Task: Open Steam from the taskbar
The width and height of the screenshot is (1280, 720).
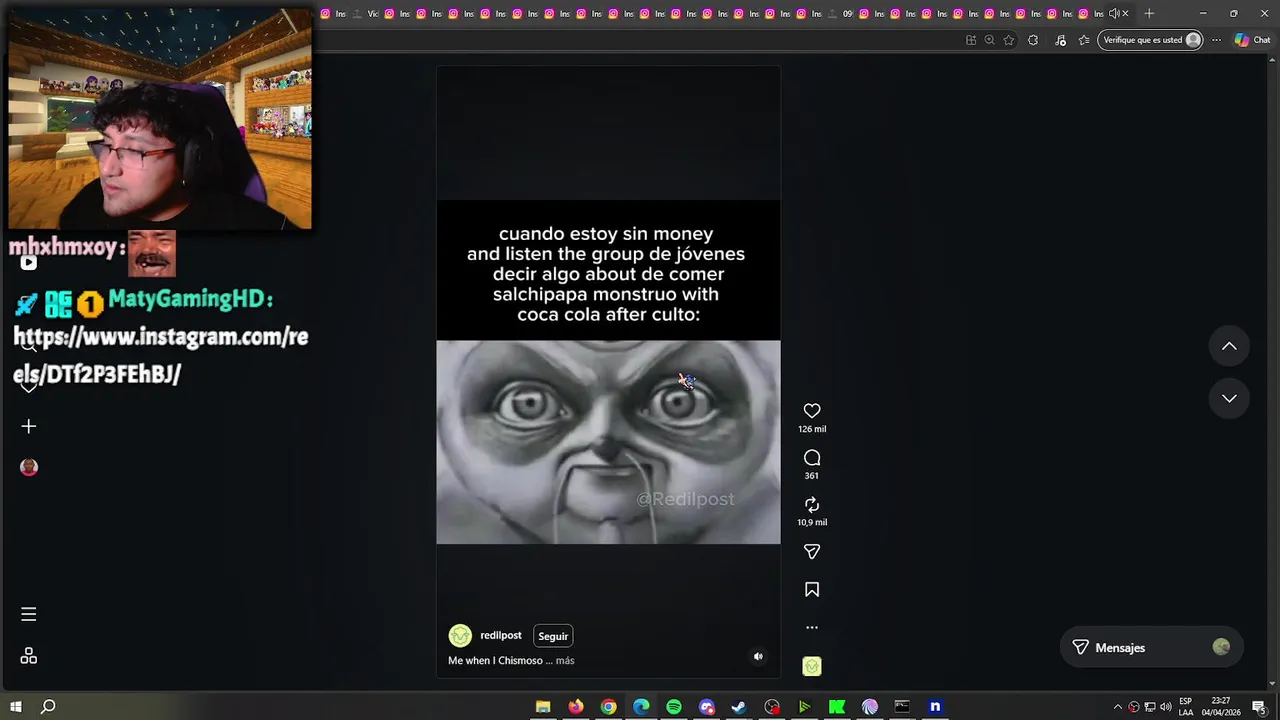Action: tap(739, 707)
